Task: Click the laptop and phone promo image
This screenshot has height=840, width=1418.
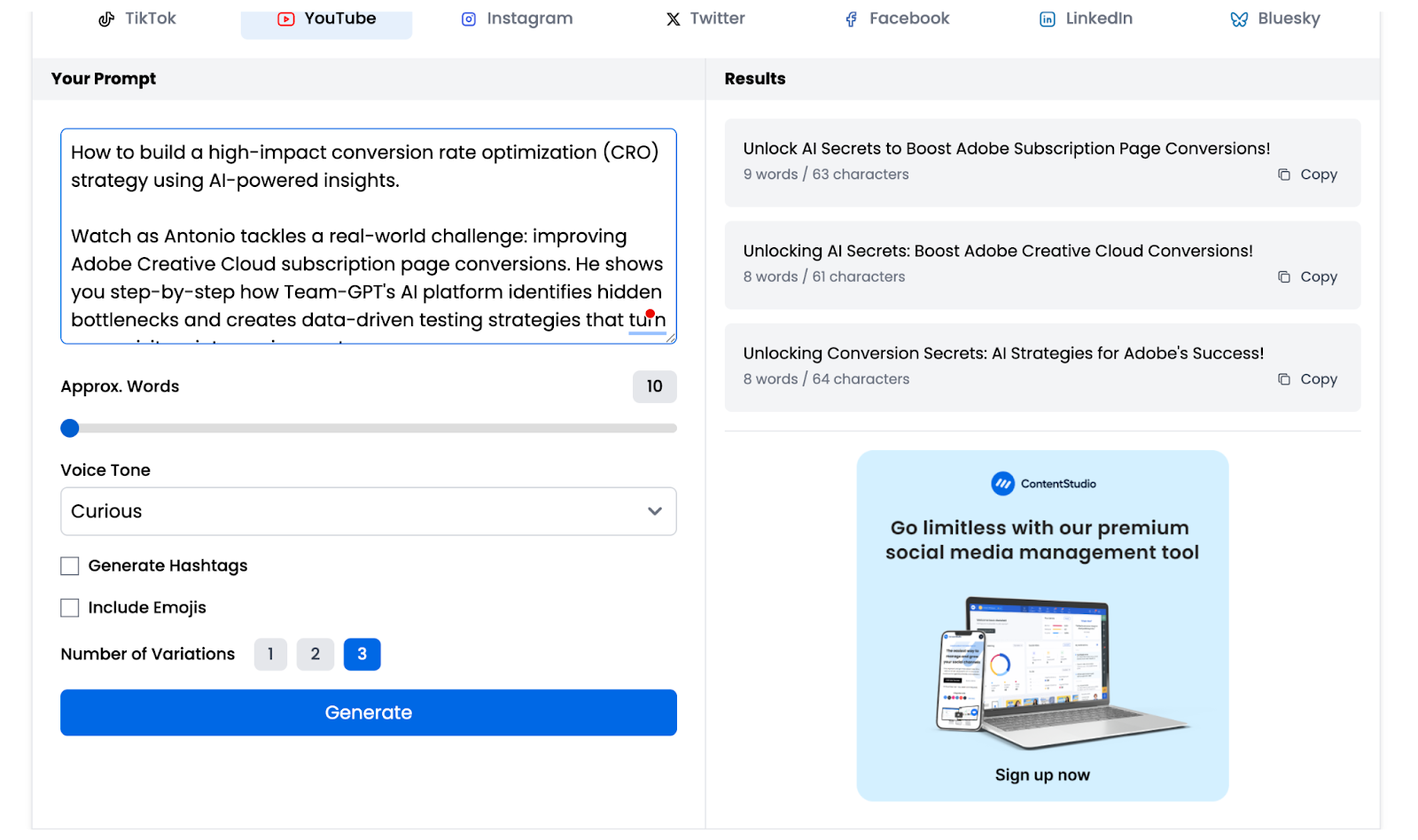Action: point(1062,673)
